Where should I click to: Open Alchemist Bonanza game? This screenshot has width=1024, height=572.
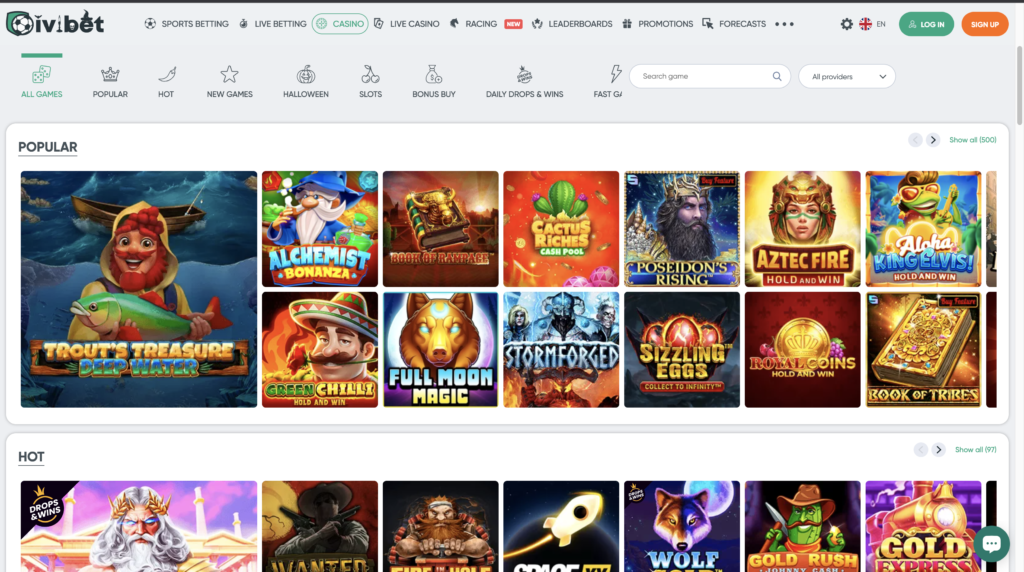pos(320,229)
